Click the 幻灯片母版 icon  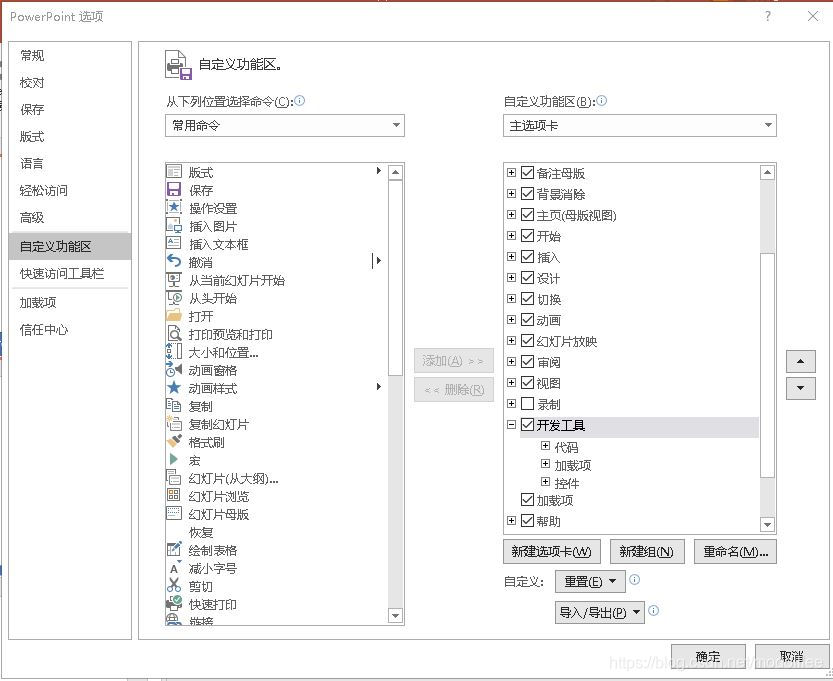[174, 514]
